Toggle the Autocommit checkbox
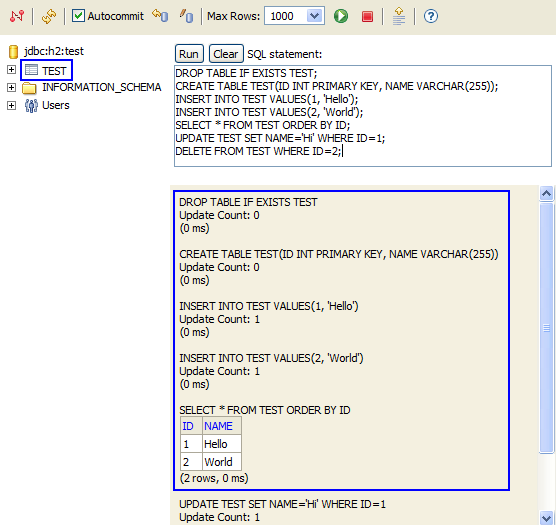Screen dimensions: 556x525 click(78, 16)
